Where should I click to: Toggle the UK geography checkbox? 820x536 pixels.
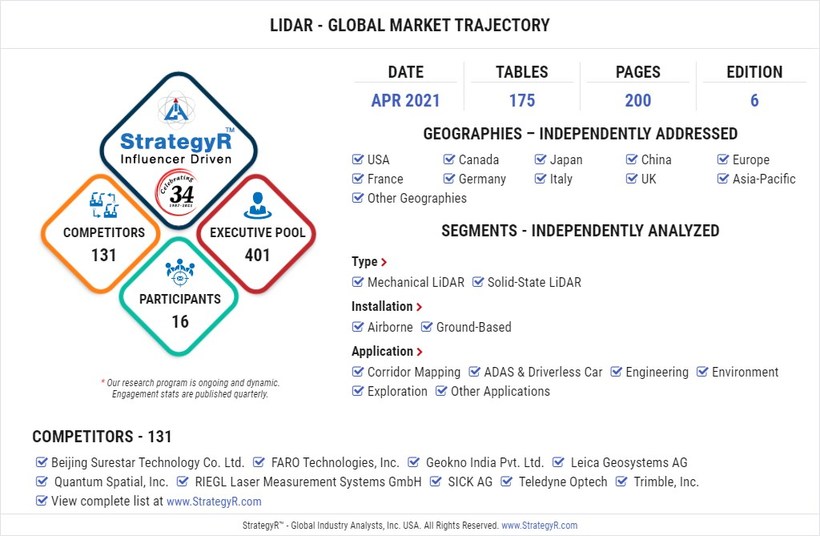632,178
